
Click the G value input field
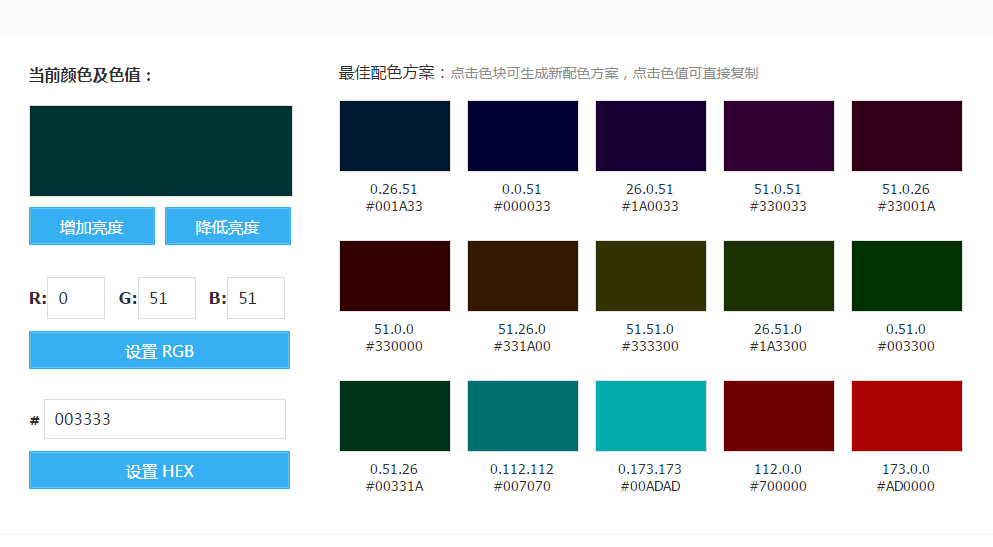(x=167, y=298)
